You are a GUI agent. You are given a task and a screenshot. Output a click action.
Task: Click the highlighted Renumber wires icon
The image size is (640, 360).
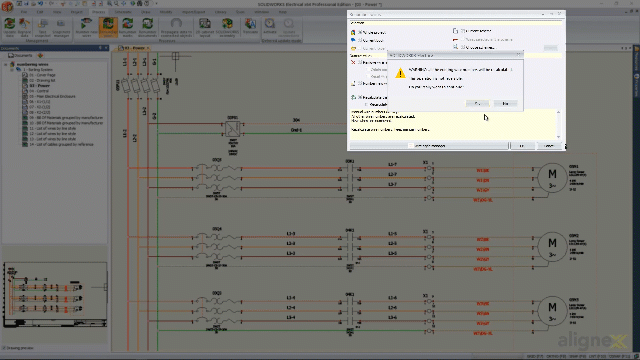tap(108, 27)
